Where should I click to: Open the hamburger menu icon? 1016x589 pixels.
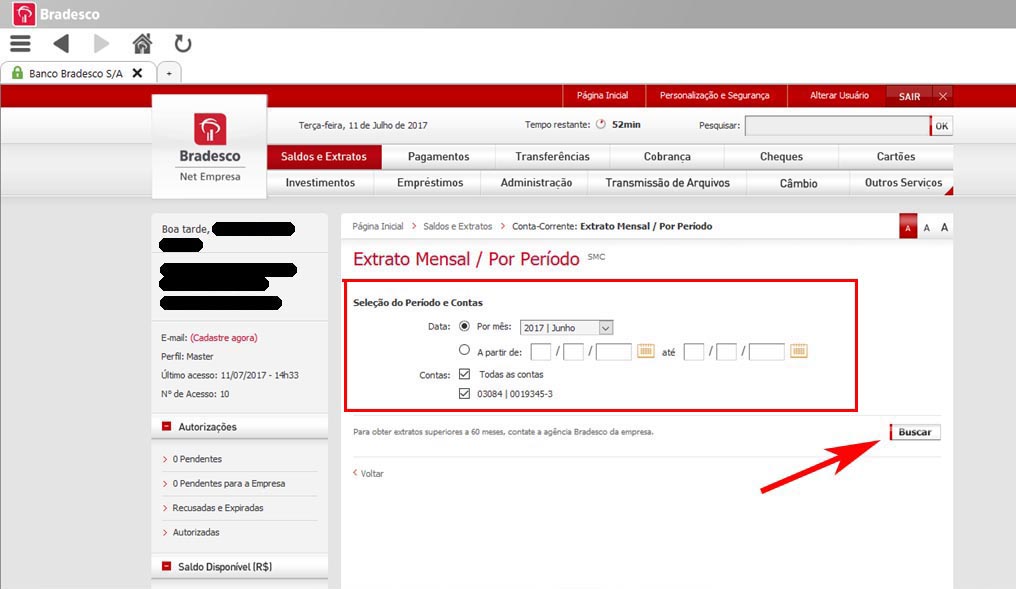point(20,43)
